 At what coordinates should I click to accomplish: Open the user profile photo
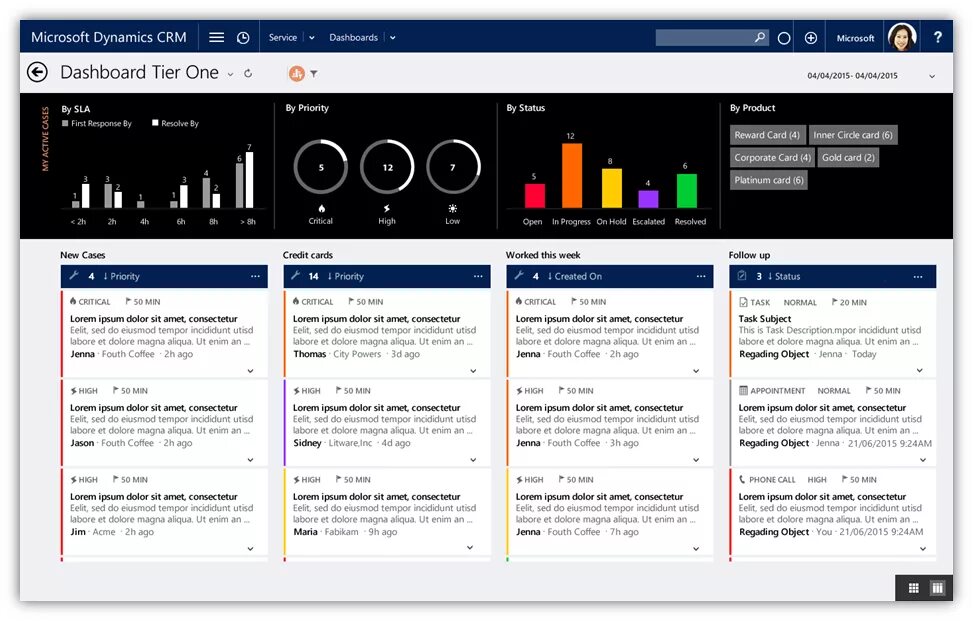[x=902, y=37]
